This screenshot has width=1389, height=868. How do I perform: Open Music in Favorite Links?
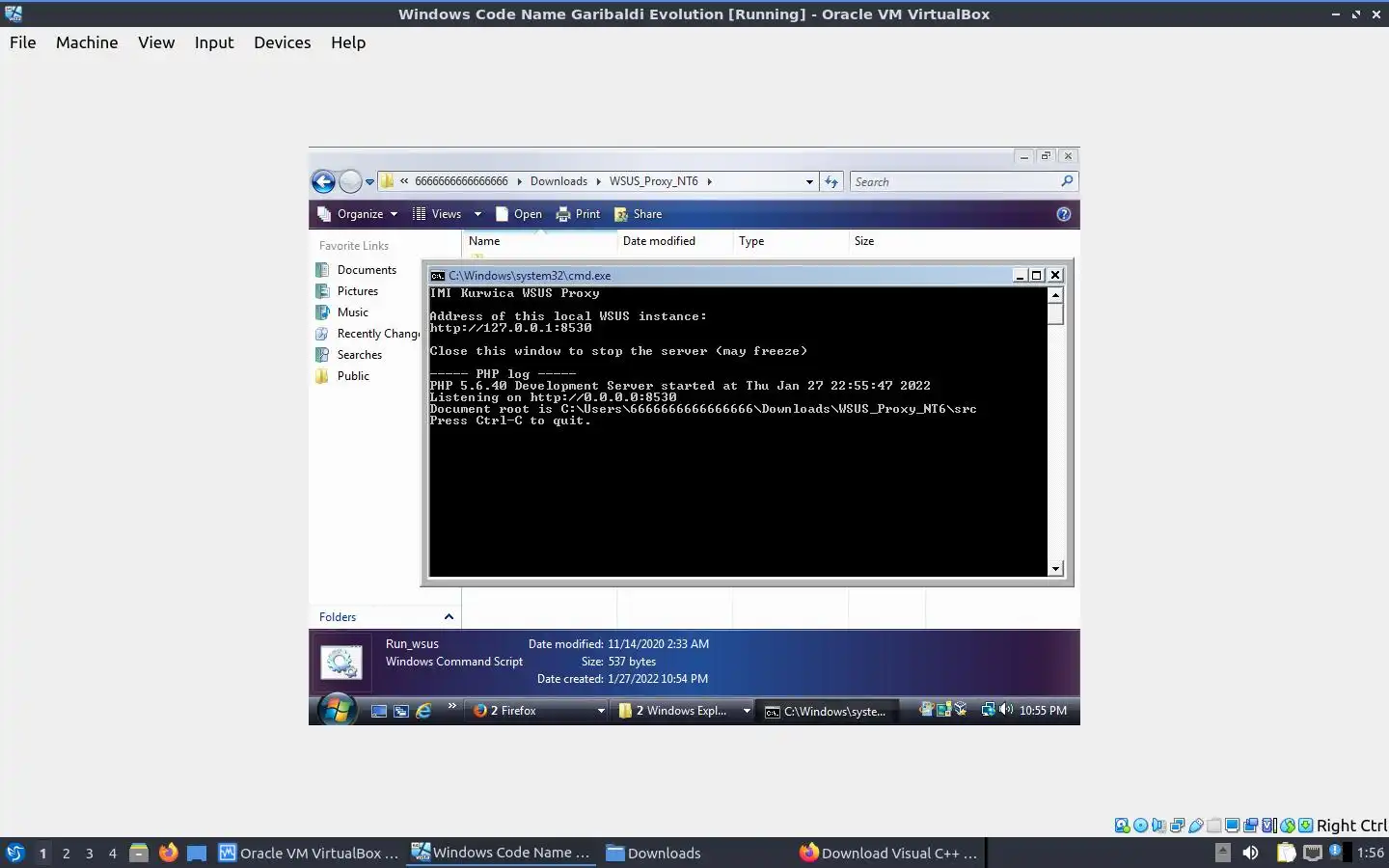click(341, 312)
